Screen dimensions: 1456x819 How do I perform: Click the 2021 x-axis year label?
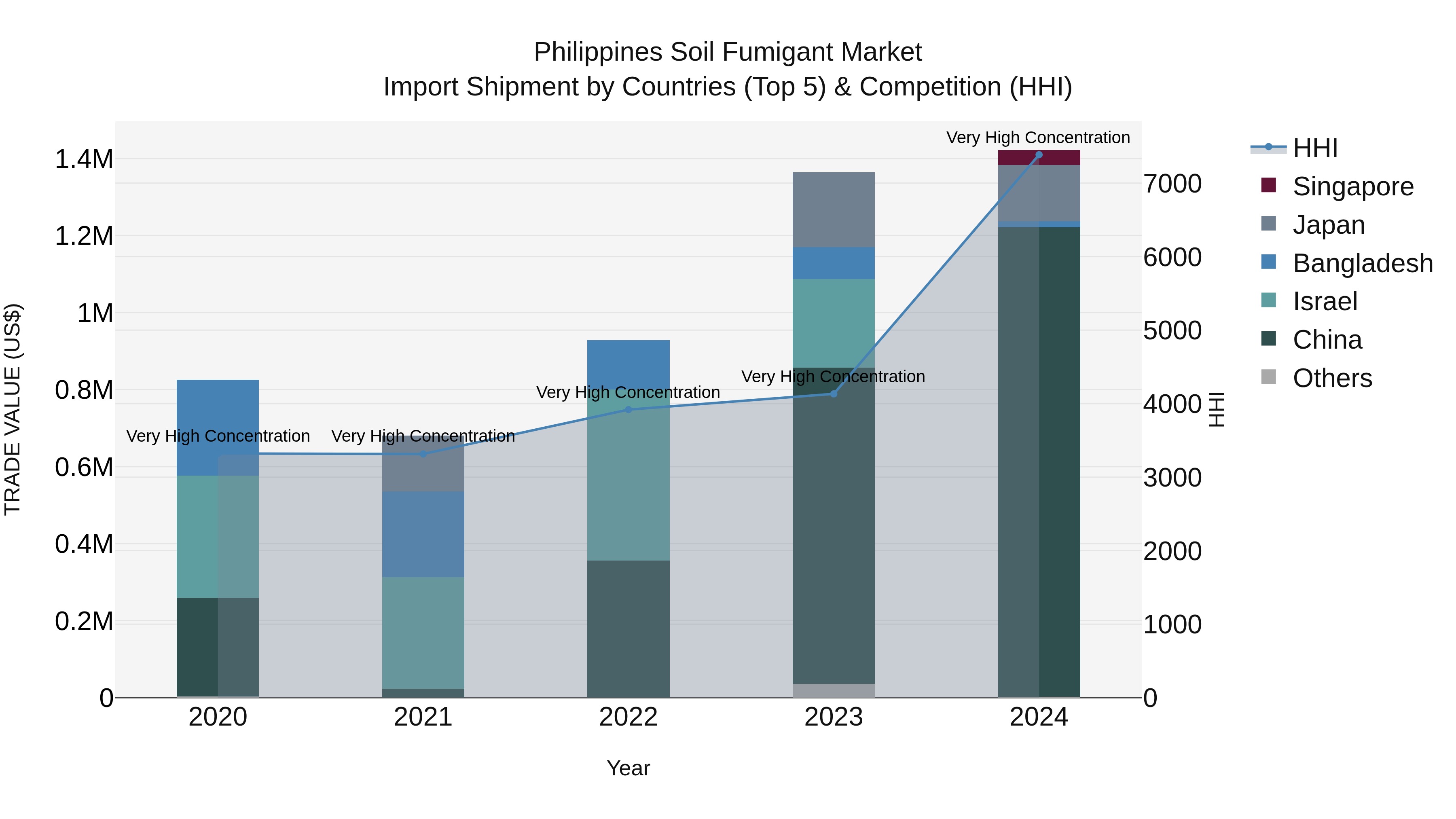(x=423, y=717)
